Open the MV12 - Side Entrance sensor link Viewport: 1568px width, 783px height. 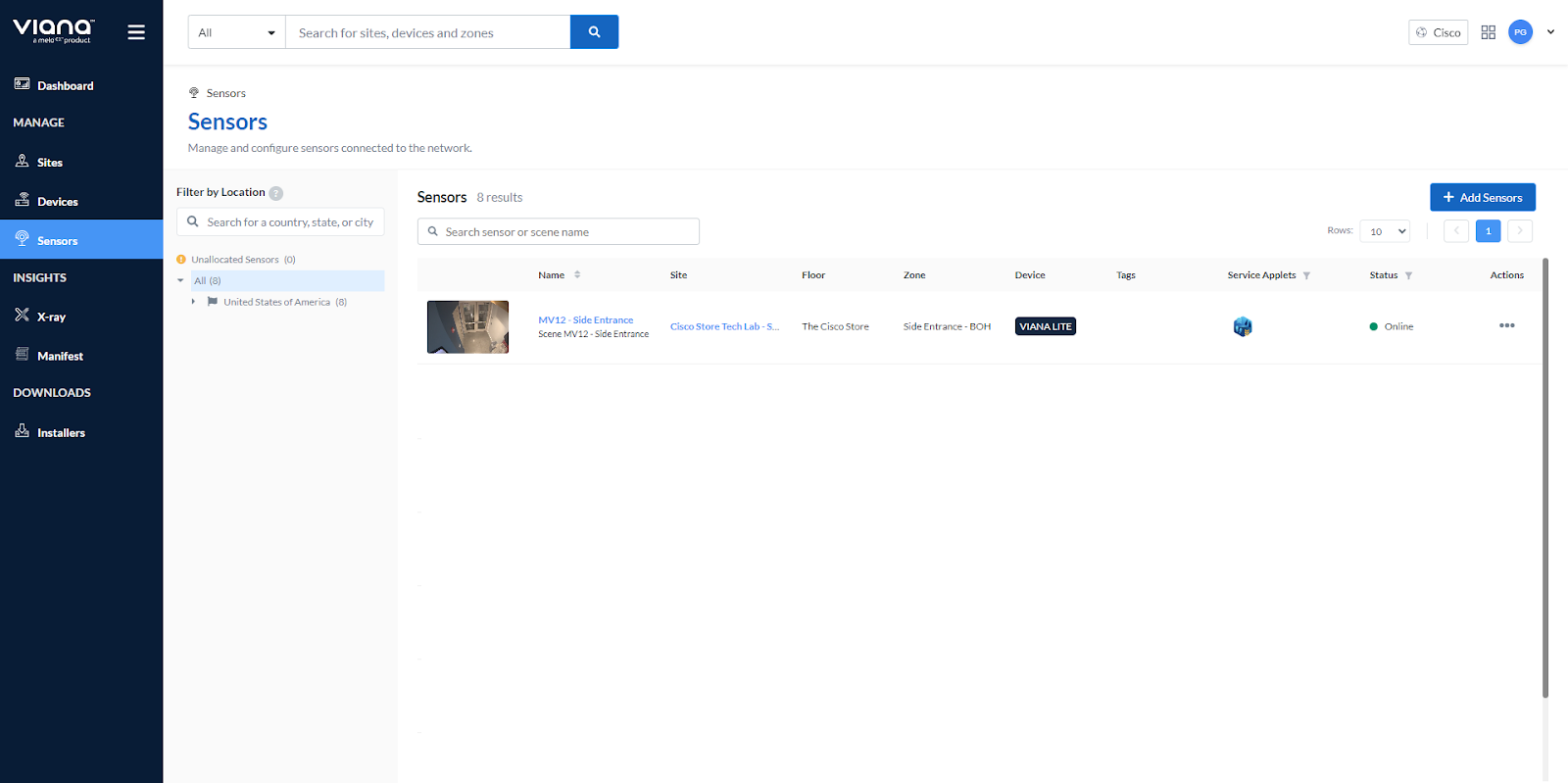pos(585,320)
